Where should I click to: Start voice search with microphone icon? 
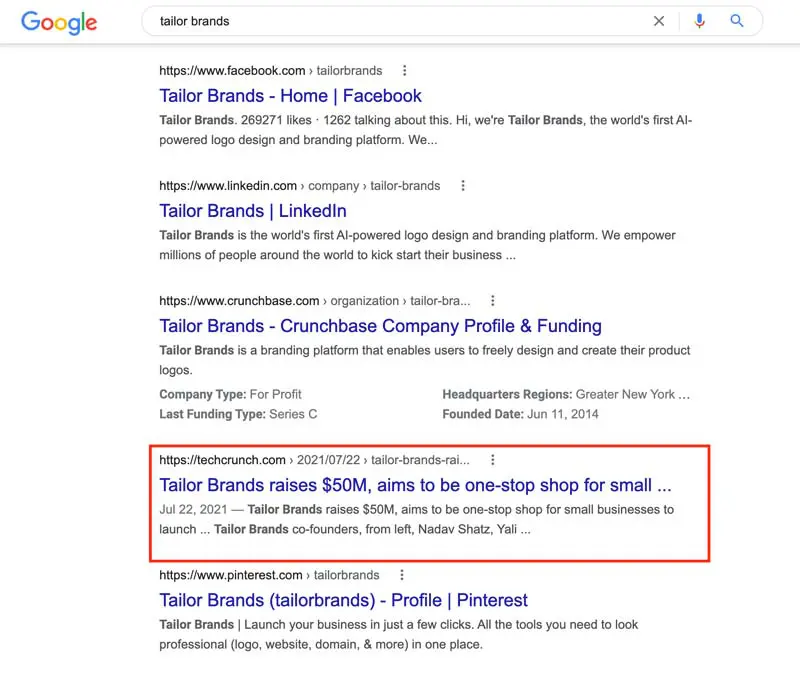point(699,21)
